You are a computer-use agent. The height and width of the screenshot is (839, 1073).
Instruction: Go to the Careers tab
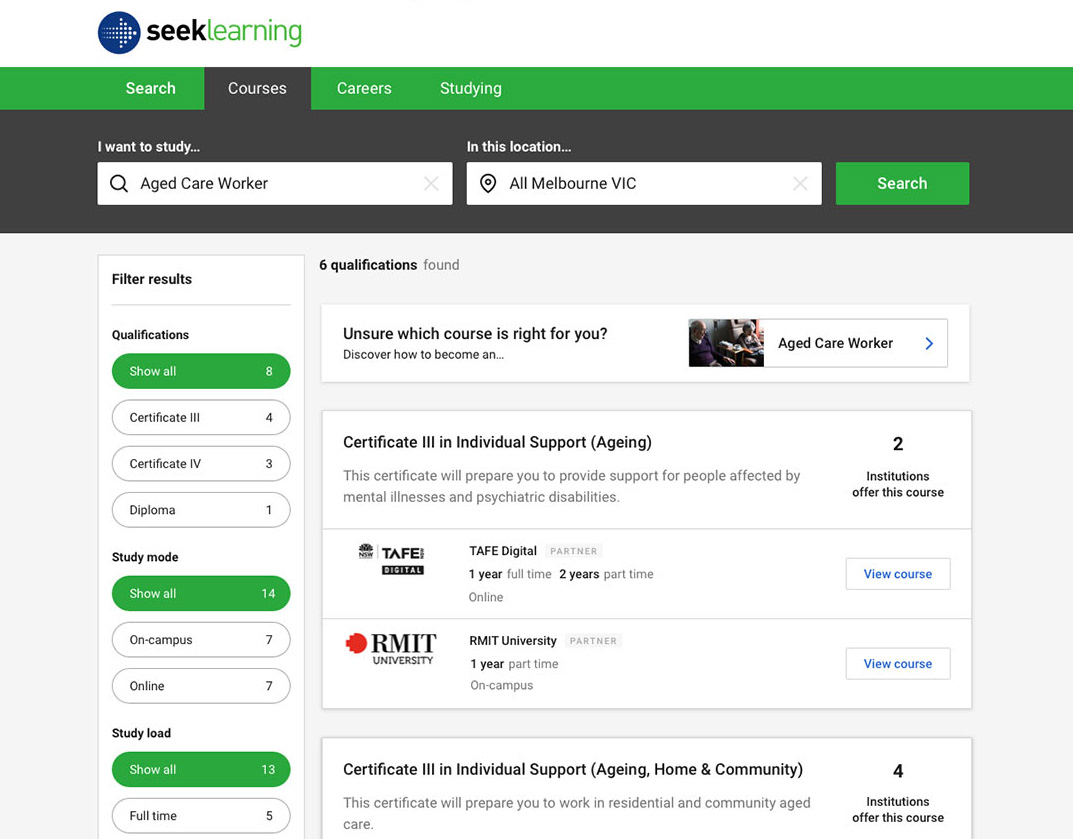point(364,88)
